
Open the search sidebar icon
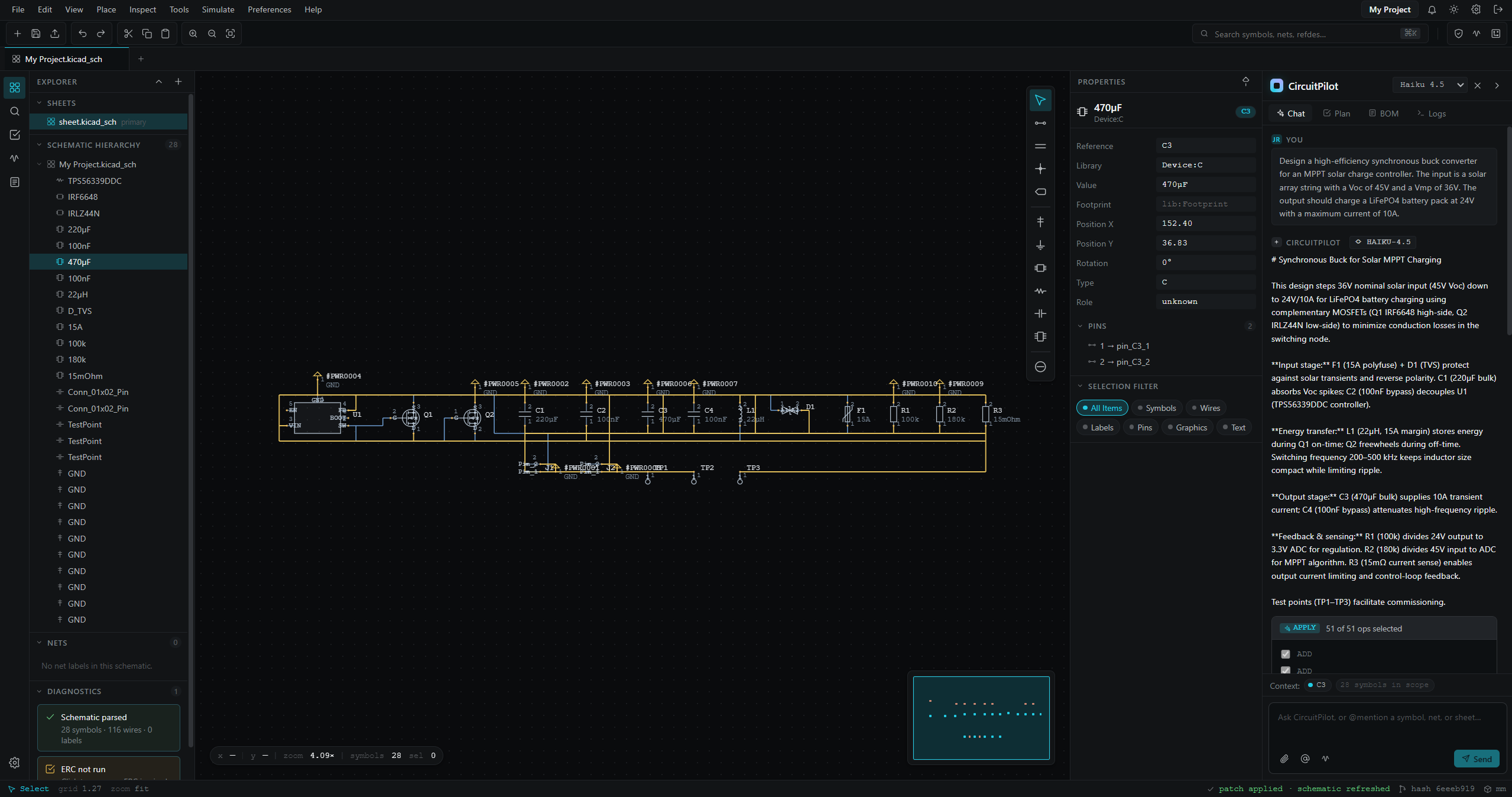pyautogui.click(x=15, y=111)
